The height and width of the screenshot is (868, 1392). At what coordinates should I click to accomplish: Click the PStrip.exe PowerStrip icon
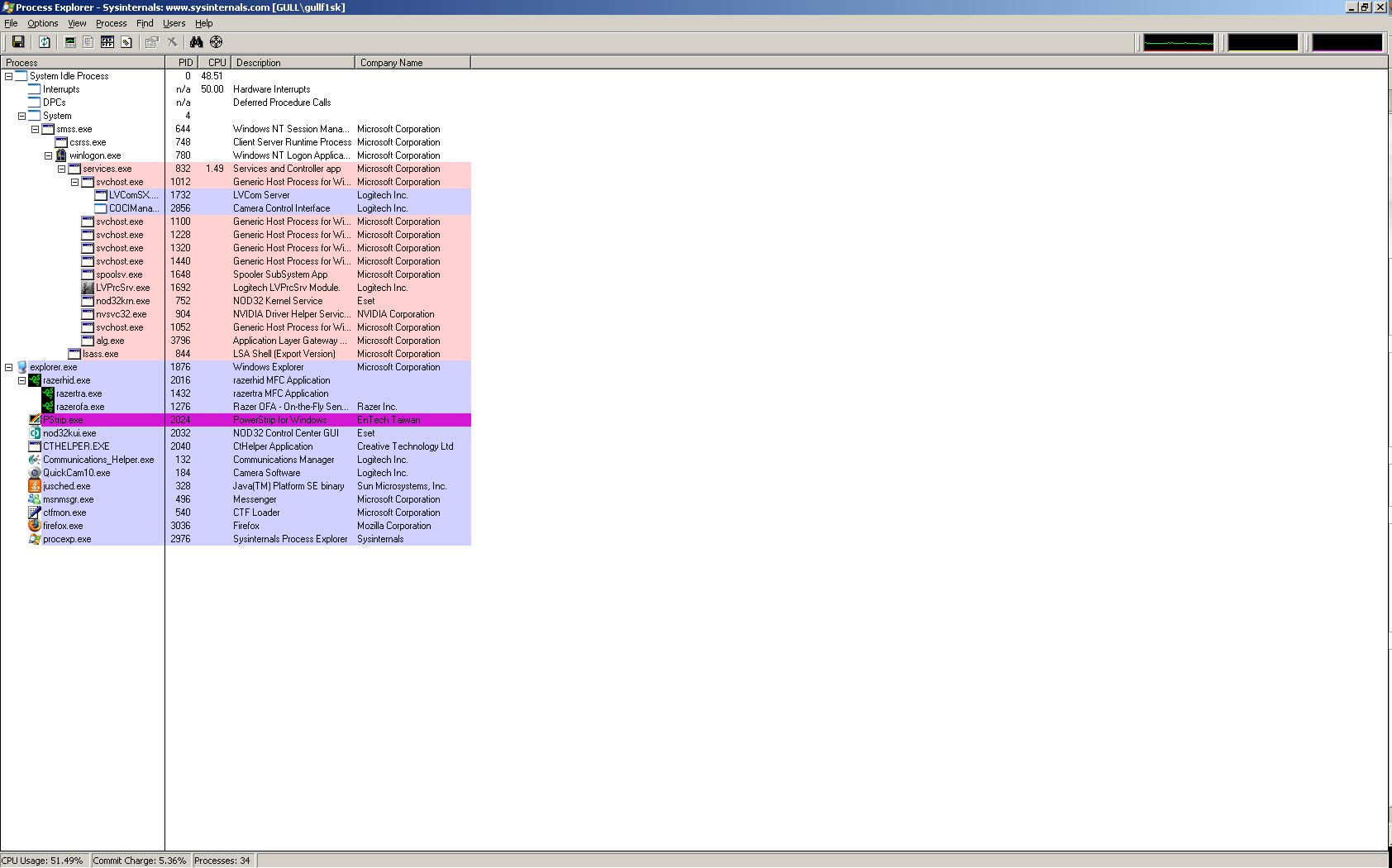(x=35, y=420)
